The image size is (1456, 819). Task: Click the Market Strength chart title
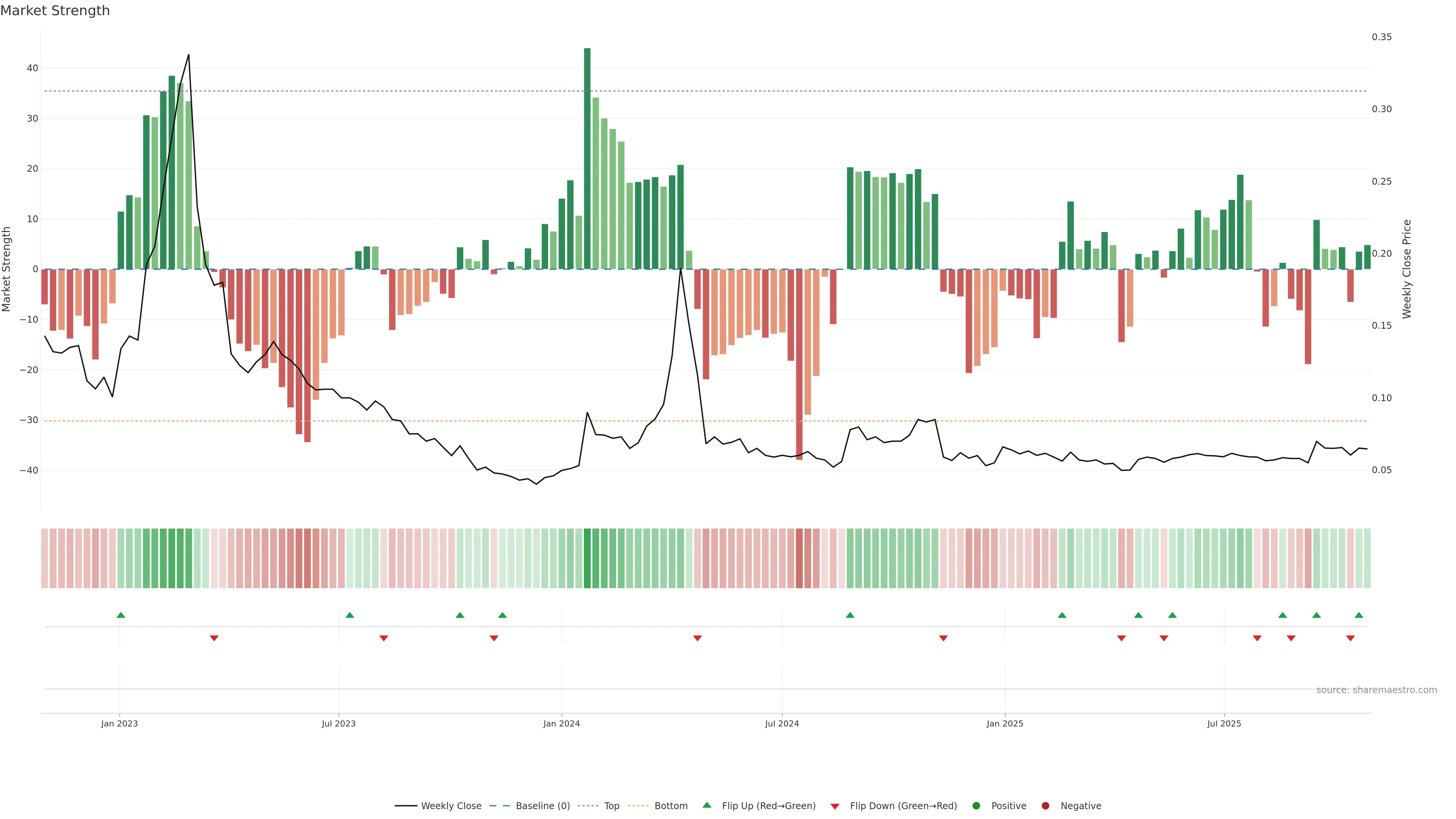pyautogui.click(x=55, y=11)
